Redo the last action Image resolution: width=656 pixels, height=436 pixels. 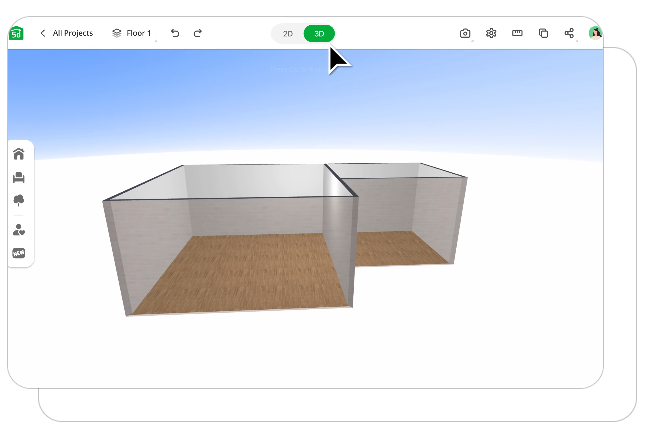point(198,33)
